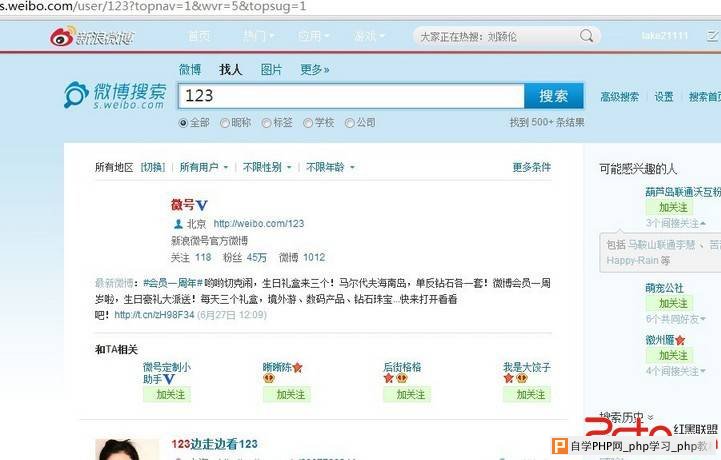Open the #会员一周年# hashtag link

(173, 283)
